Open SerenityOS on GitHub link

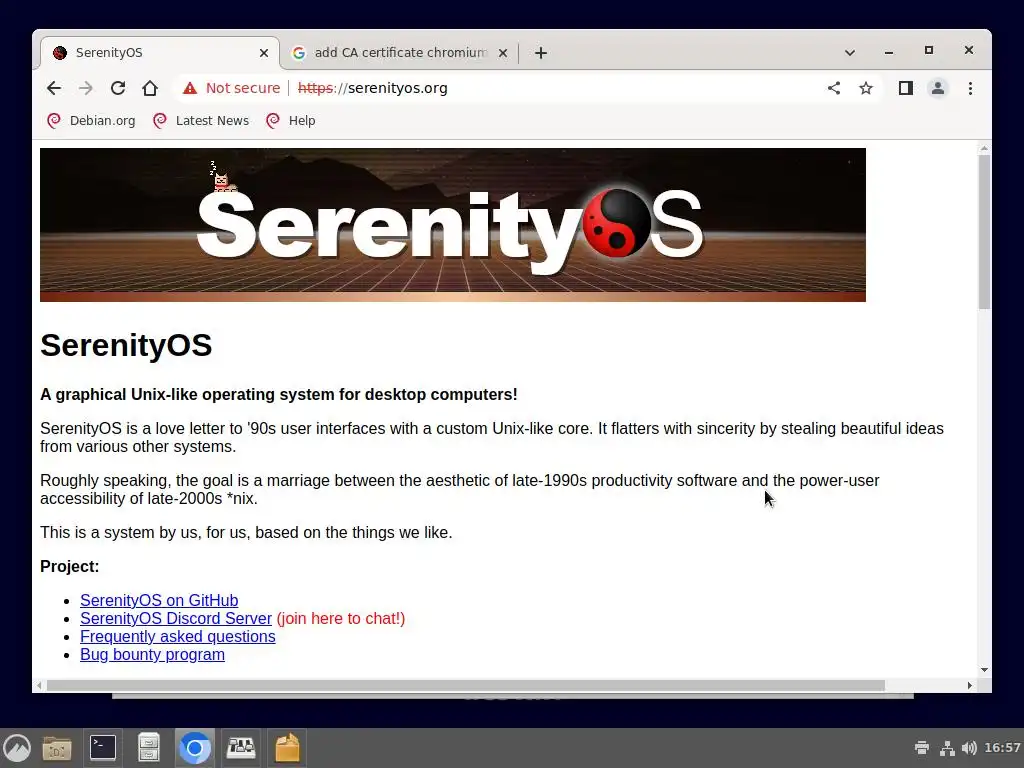tap(159, 600)
